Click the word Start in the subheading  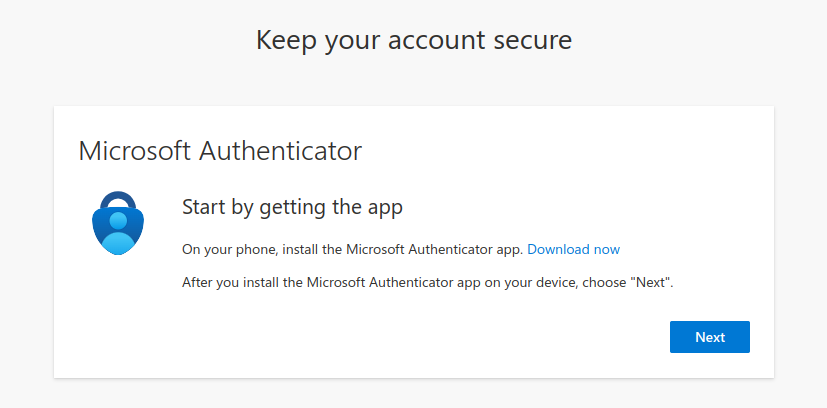pyautogui.click(x=203, y=206)
